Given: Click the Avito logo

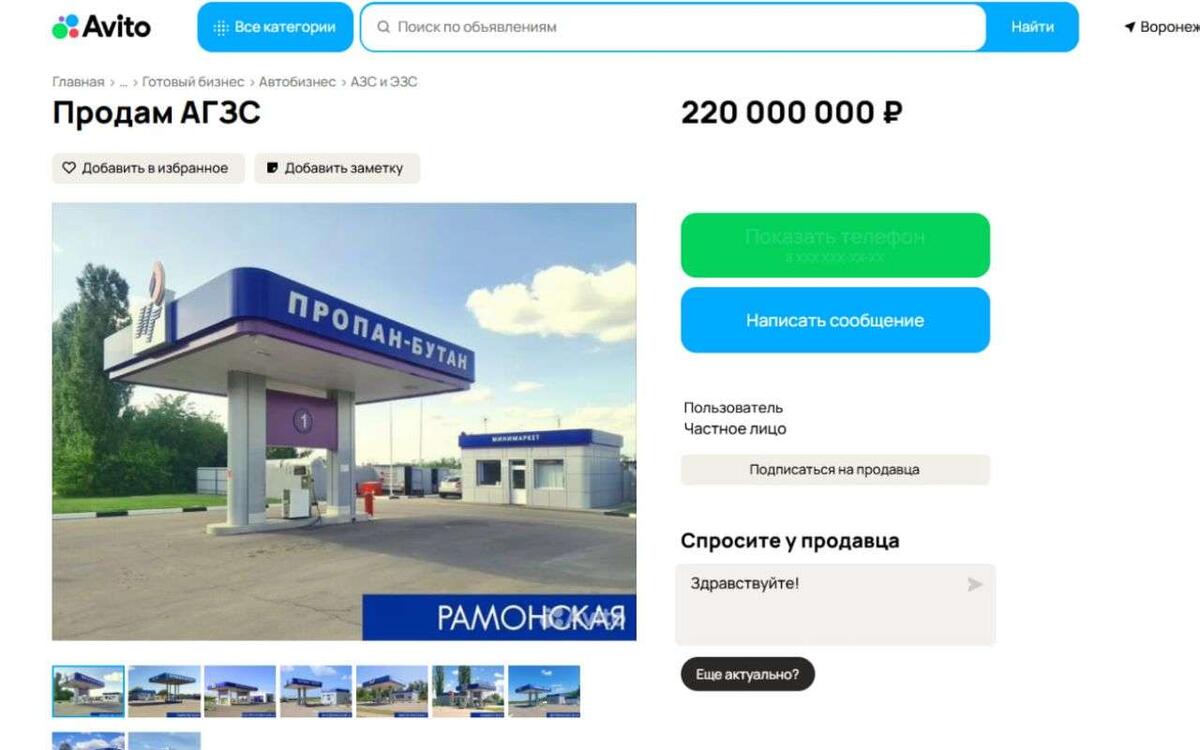Looking at the screenshot, I should coord(101,27).
